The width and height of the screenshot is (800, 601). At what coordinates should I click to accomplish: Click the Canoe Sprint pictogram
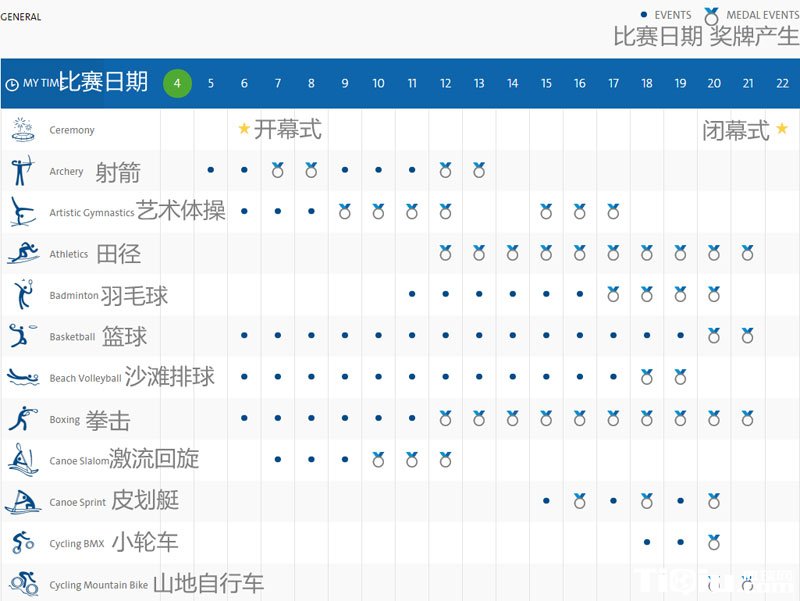point(22,502)
